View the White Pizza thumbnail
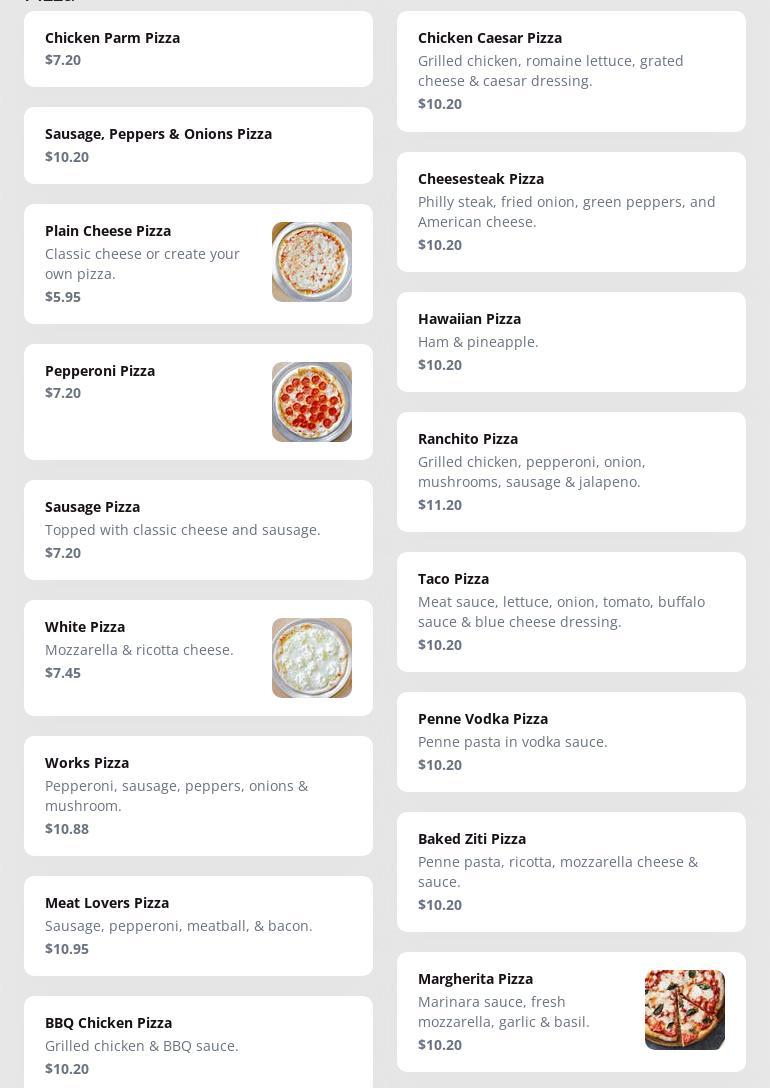Image resolution: width=770 pixels, height=1088 pixels. (311, 658)
